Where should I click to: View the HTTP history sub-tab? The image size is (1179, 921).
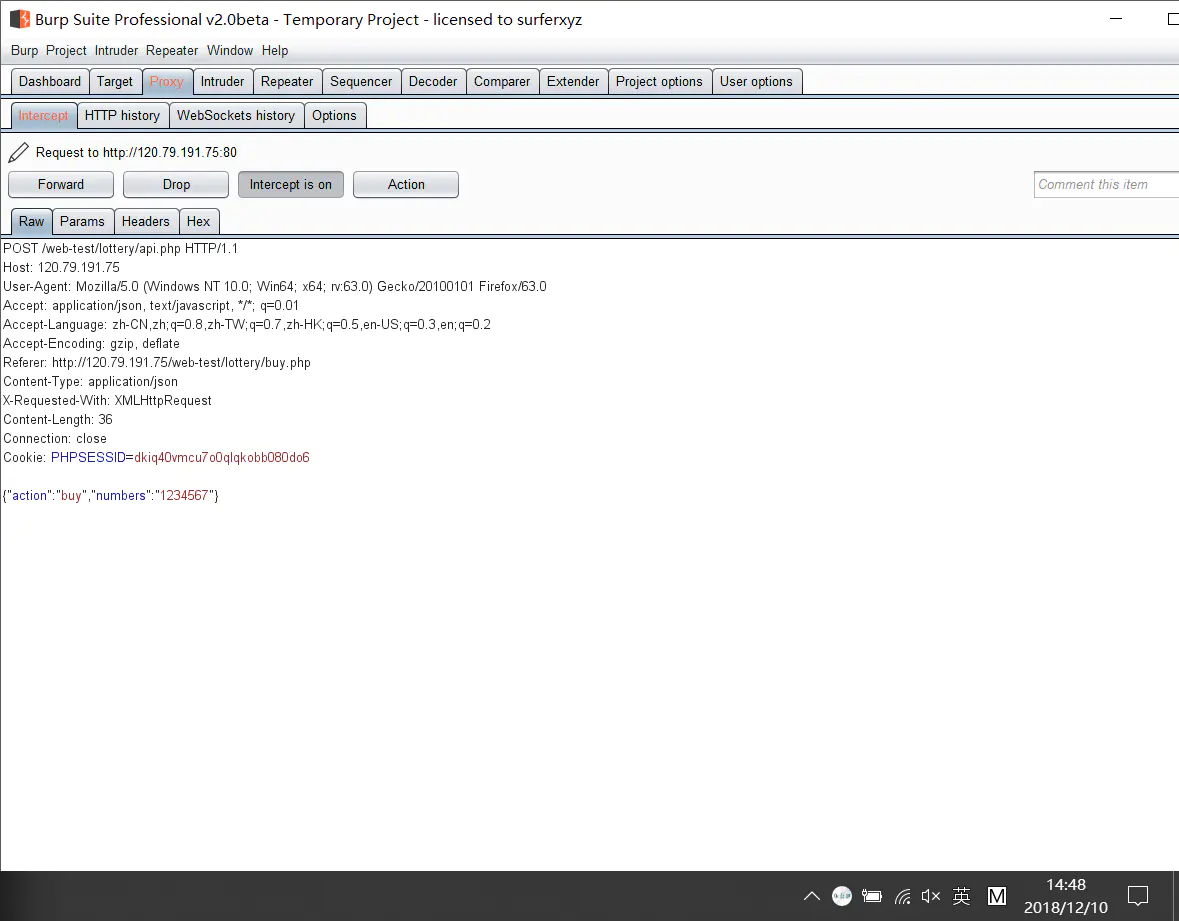tap(123, 115)
